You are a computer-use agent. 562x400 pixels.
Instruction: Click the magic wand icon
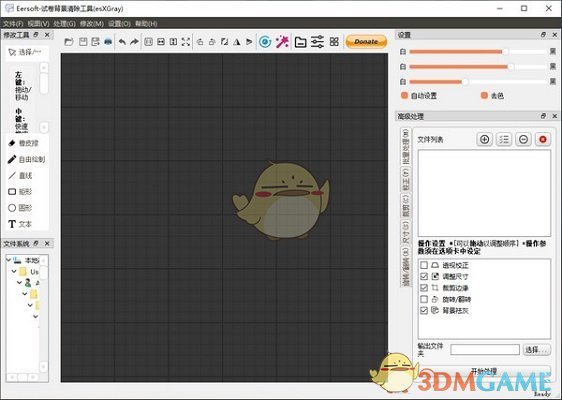(x=282, y=42)
